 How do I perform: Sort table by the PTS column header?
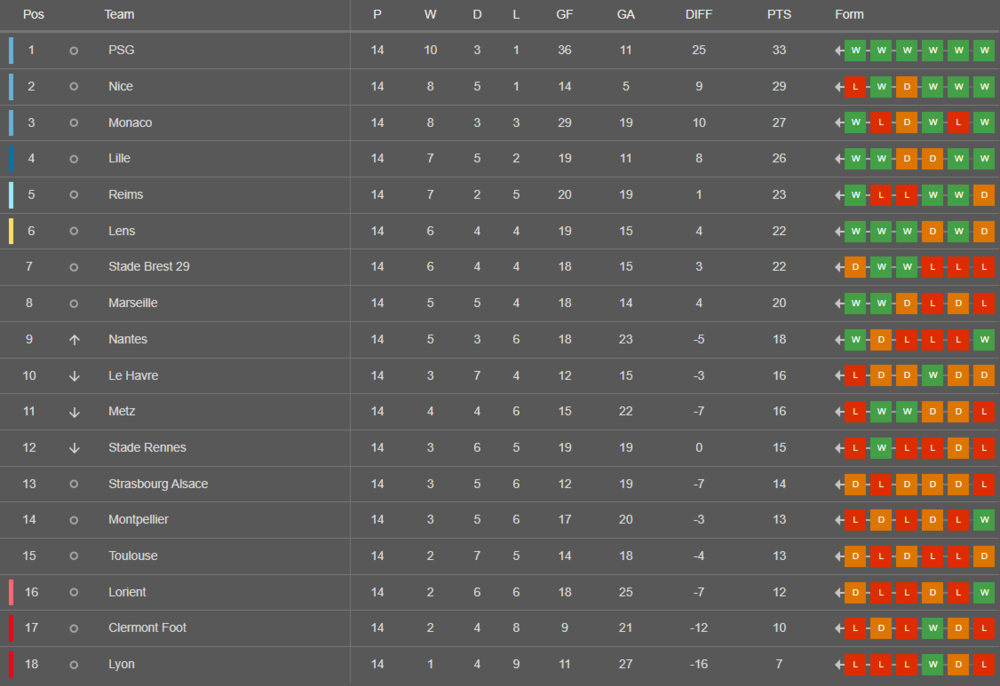coord(779,14)
